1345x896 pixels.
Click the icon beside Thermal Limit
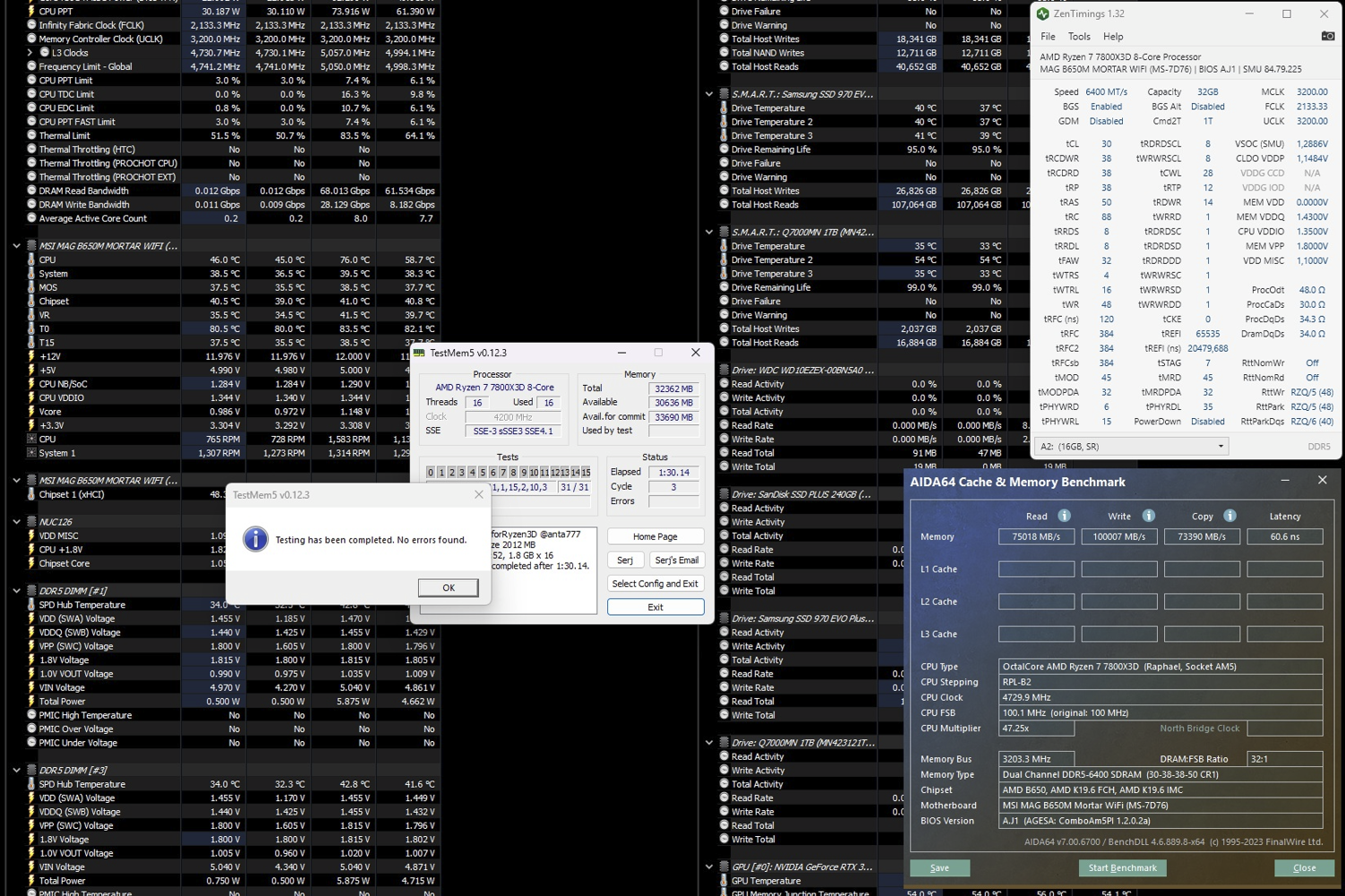click(31, 135)
